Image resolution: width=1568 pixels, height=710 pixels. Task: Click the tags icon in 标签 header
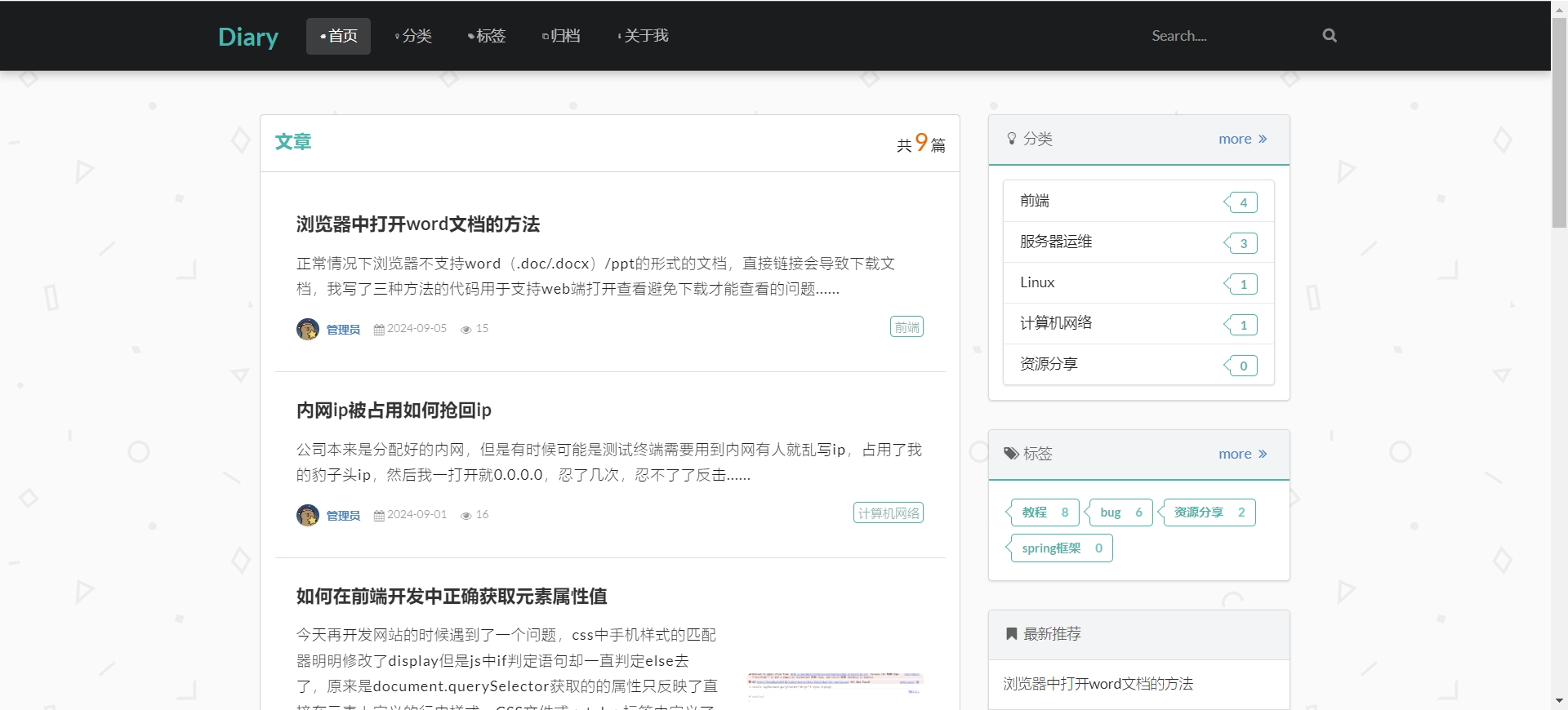click(x=1011, y=454)
